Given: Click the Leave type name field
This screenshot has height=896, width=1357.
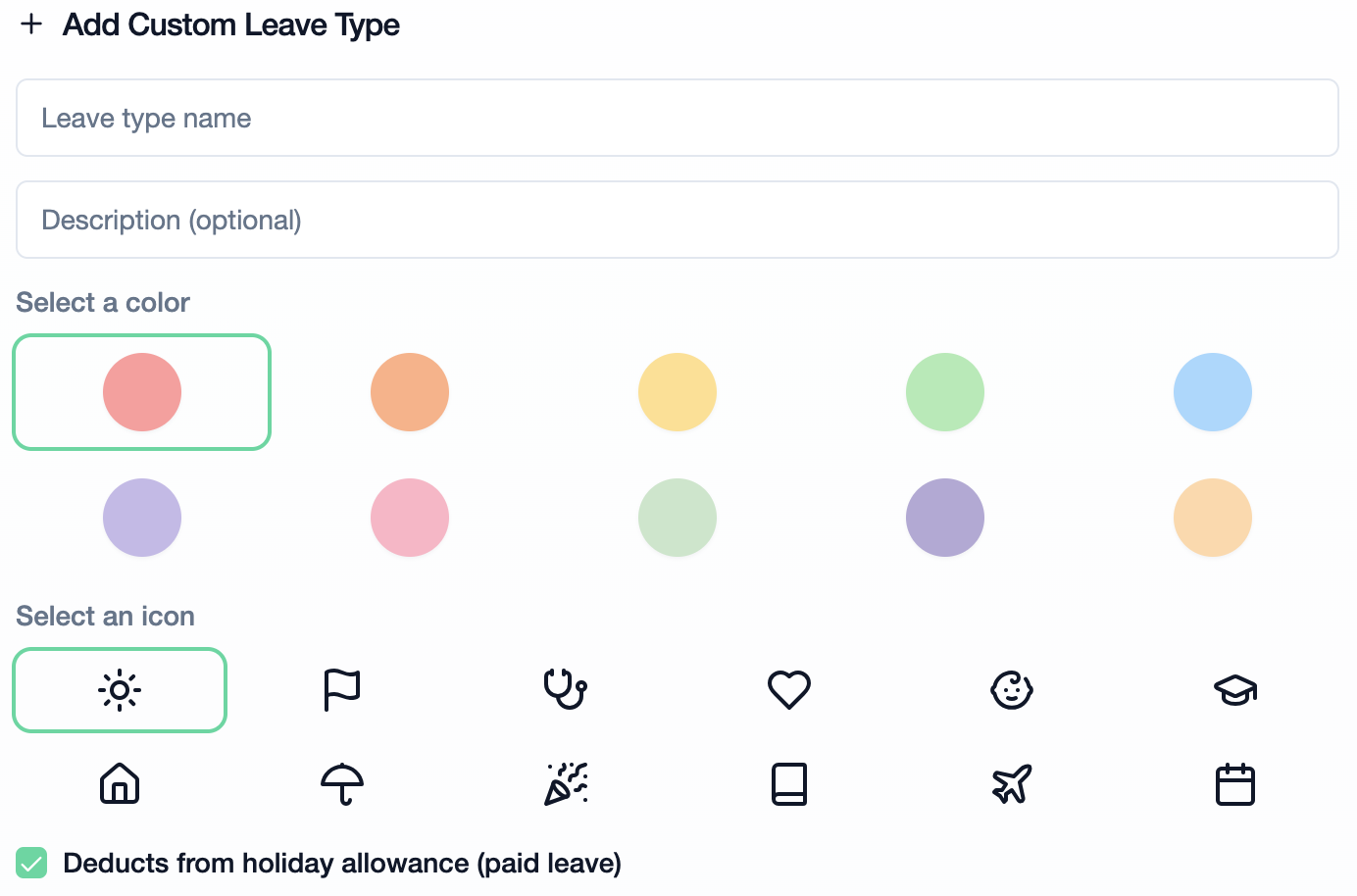Looking at the screenshot, I should pyautogui.click(x=678, y=118).
